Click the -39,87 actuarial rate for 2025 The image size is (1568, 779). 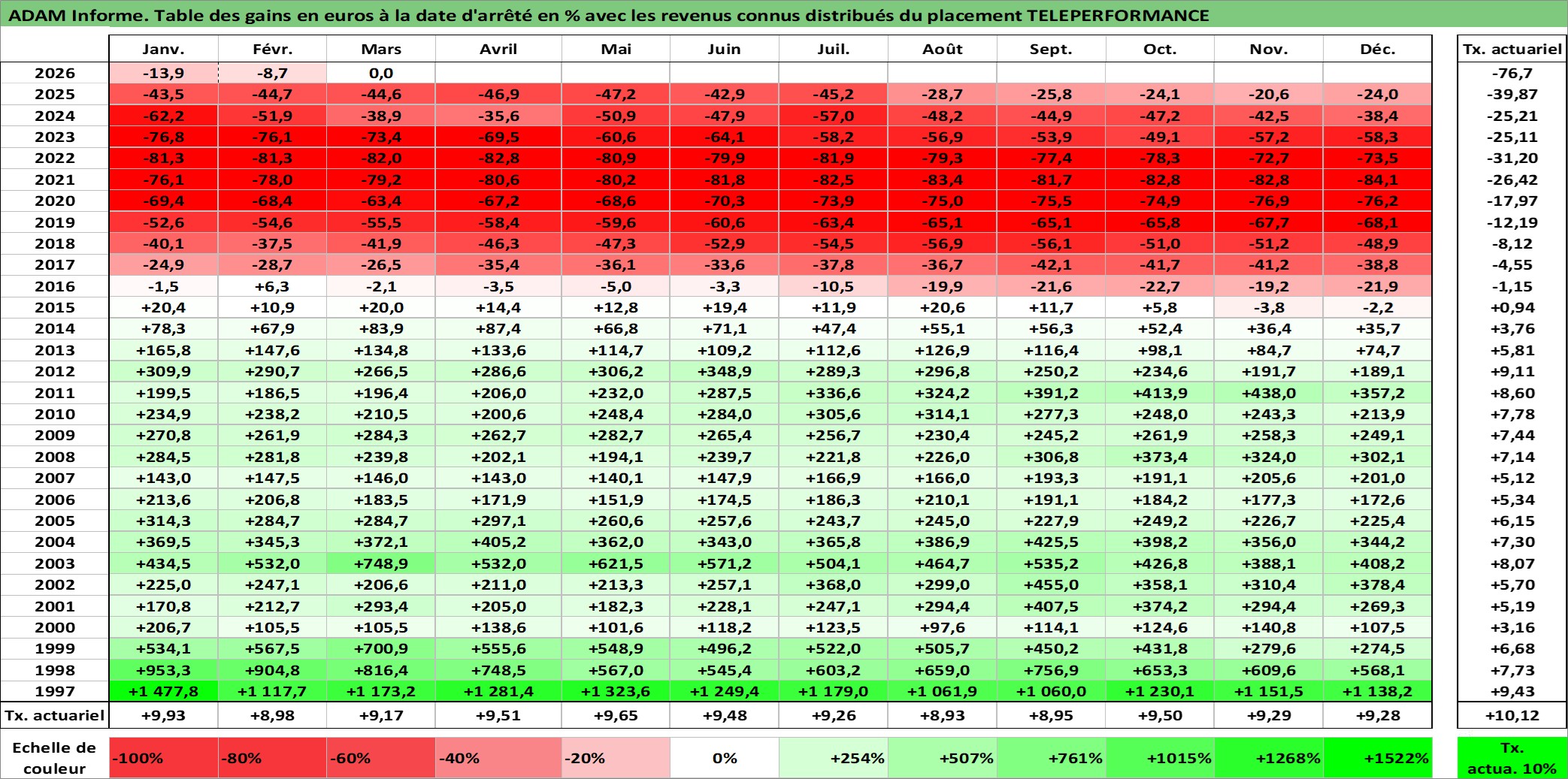click(1512, 94)
